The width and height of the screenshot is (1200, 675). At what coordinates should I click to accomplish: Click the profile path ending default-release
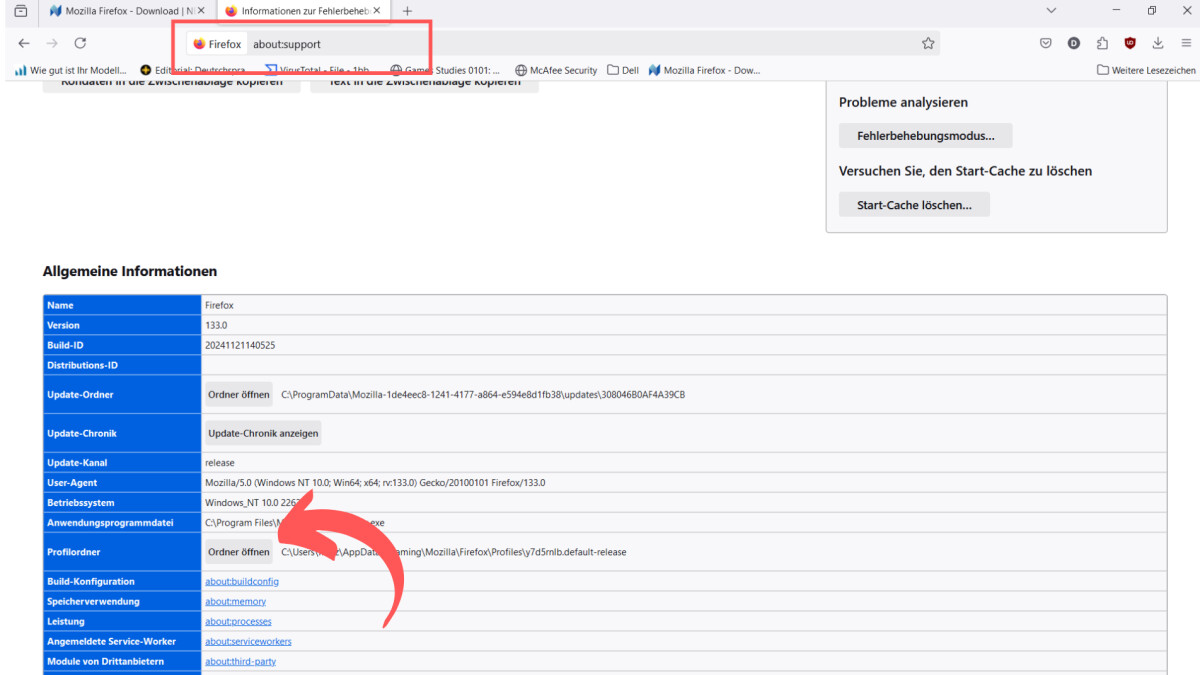tap(454, 552)
